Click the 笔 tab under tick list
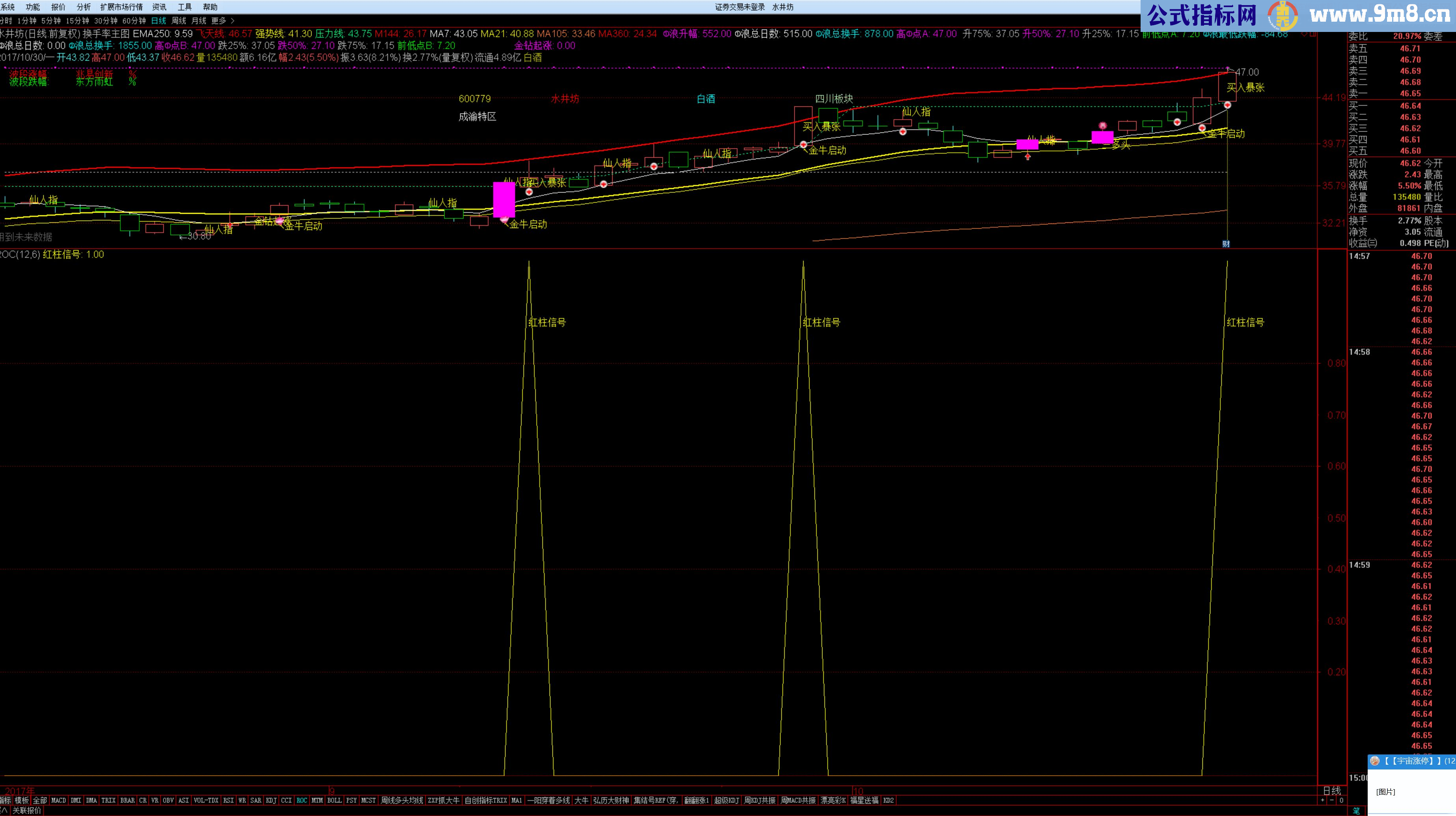Viewport: 1456px width, 816px height. click(x=1356, y=810)
